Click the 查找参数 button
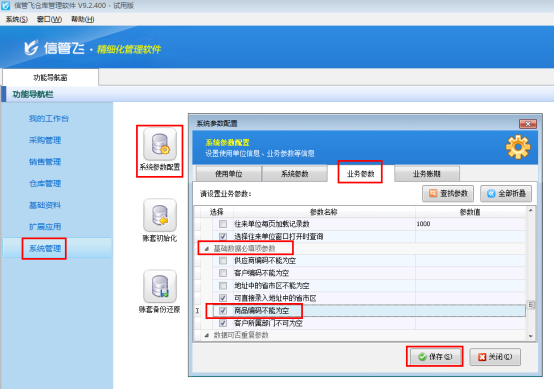554x389 pixels. [448, 194]
